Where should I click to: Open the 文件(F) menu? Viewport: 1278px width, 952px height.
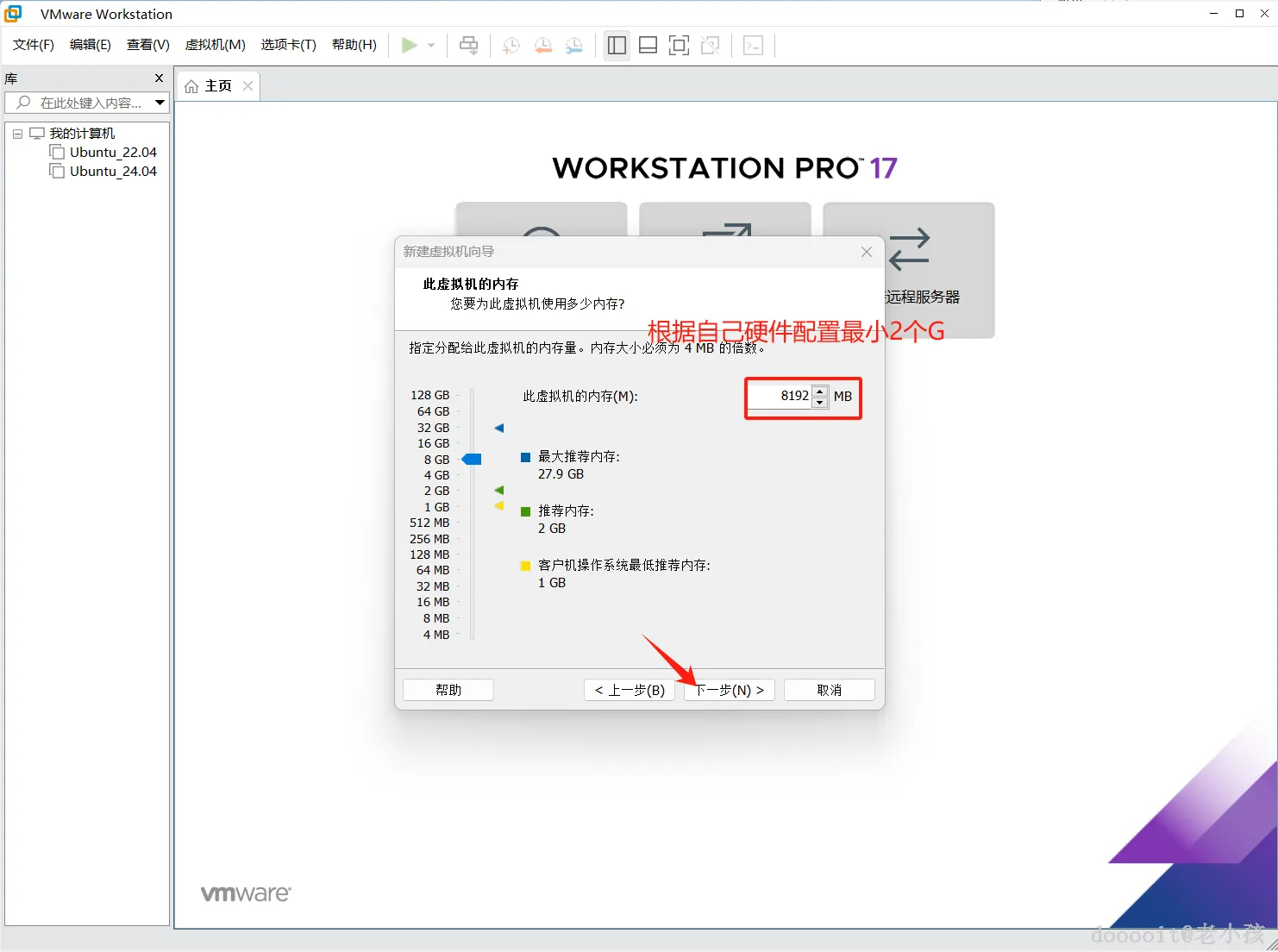pos(34,45)
